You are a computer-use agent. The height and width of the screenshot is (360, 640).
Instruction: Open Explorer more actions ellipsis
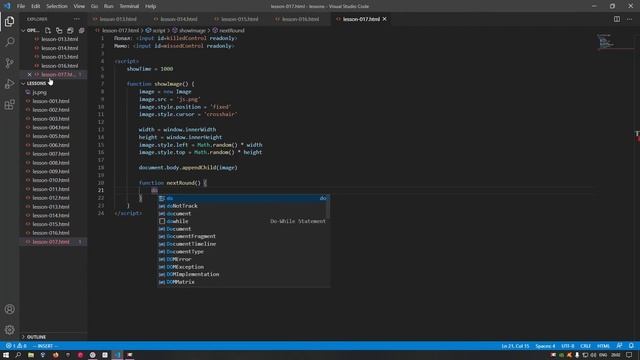coord(77,19)
